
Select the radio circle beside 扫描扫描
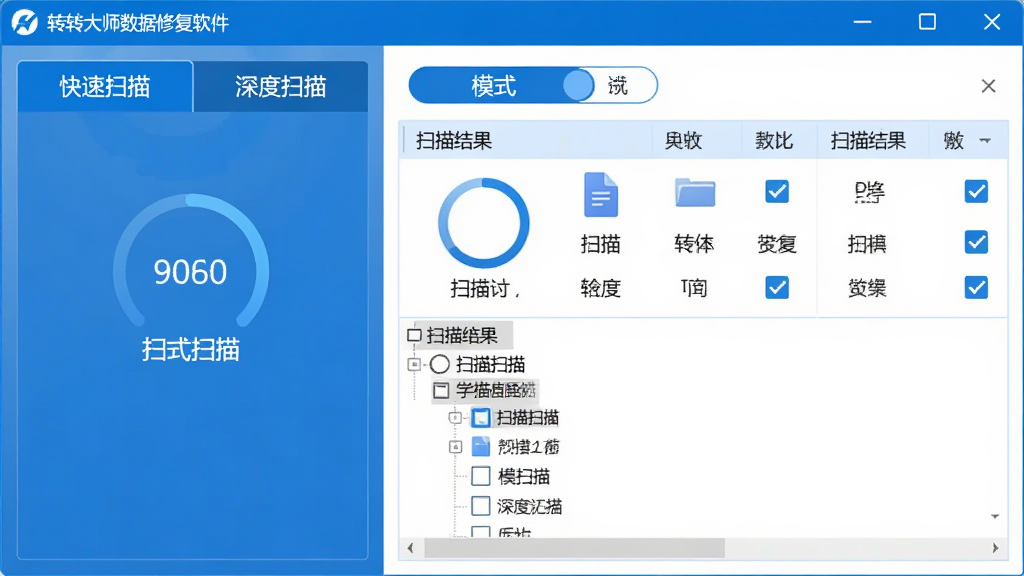tap(440, 364)
